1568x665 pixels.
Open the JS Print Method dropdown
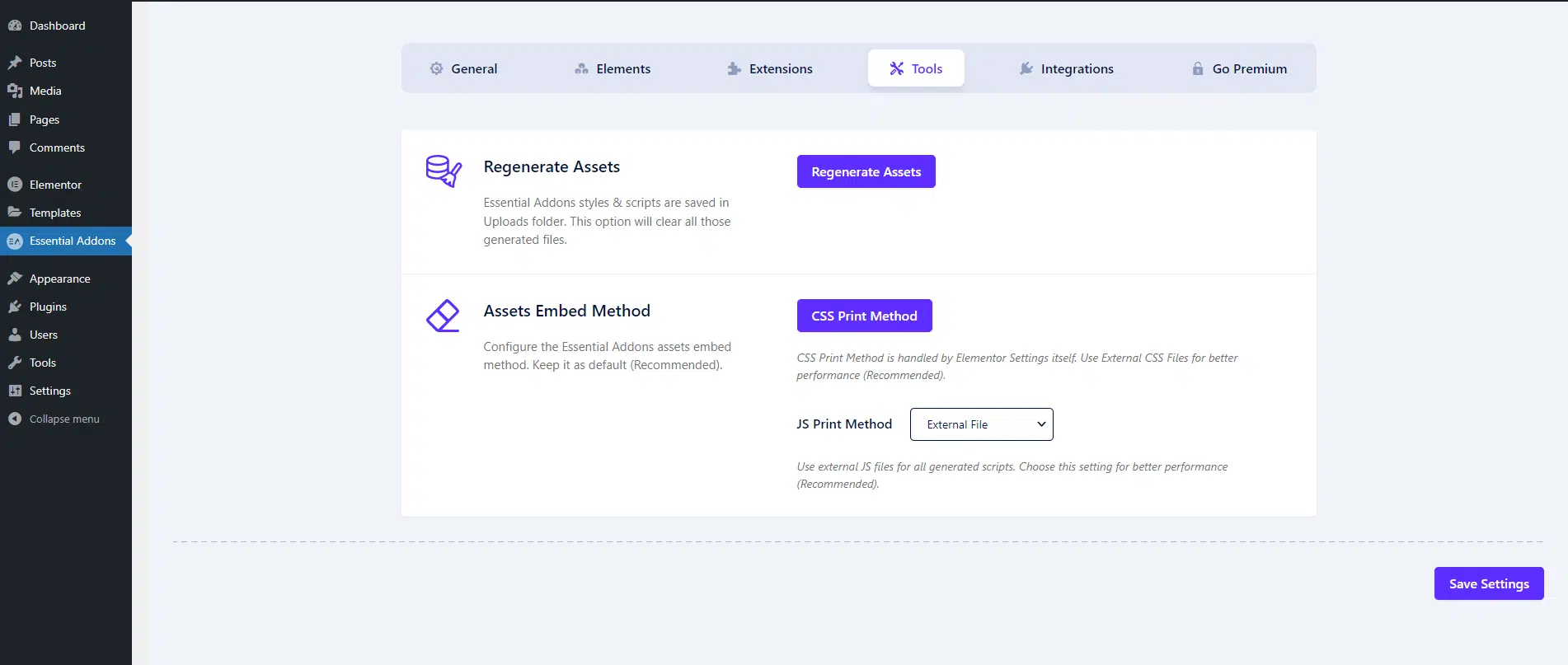pos(981,424)
